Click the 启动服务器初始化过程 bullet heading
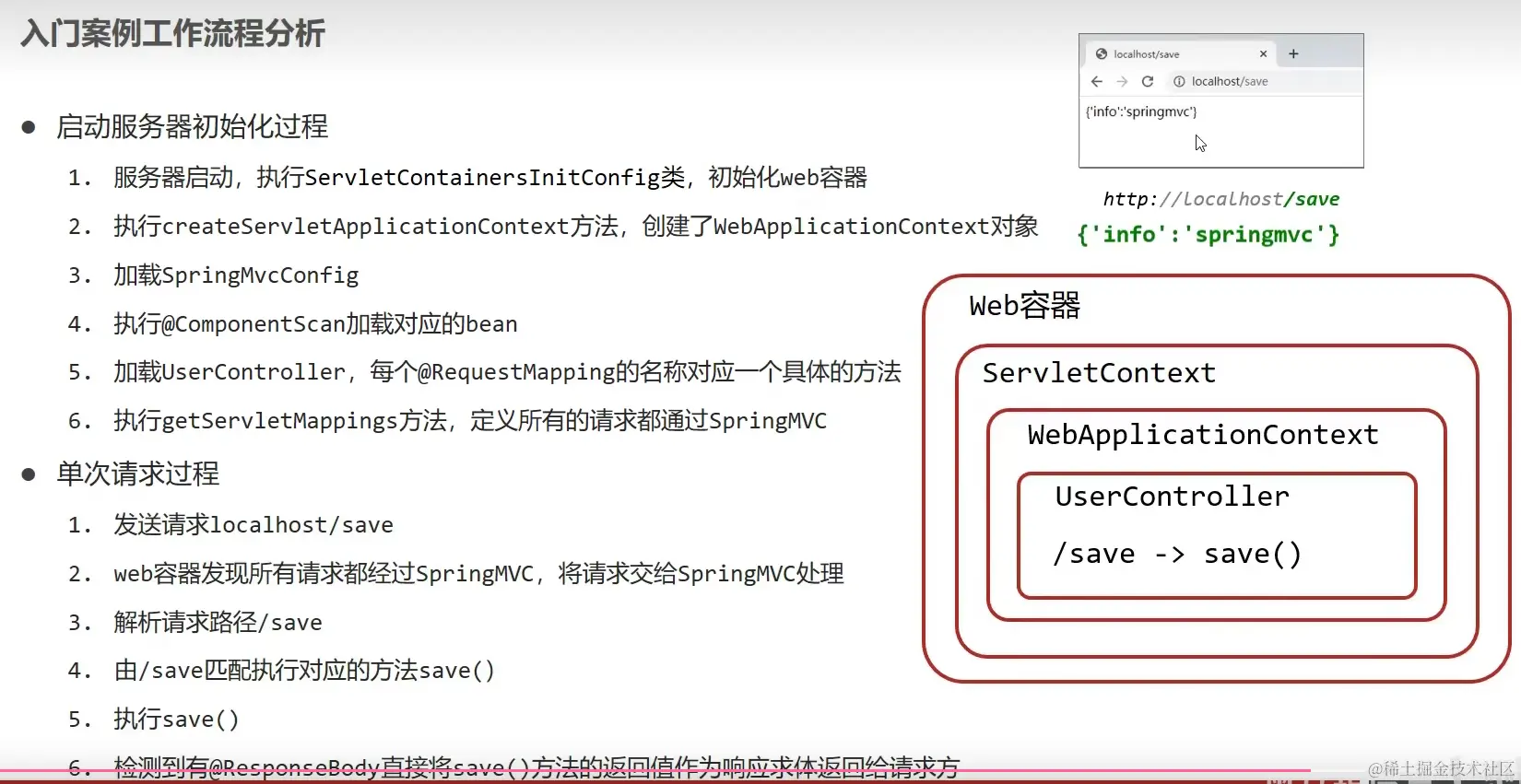 coord(192,126)
